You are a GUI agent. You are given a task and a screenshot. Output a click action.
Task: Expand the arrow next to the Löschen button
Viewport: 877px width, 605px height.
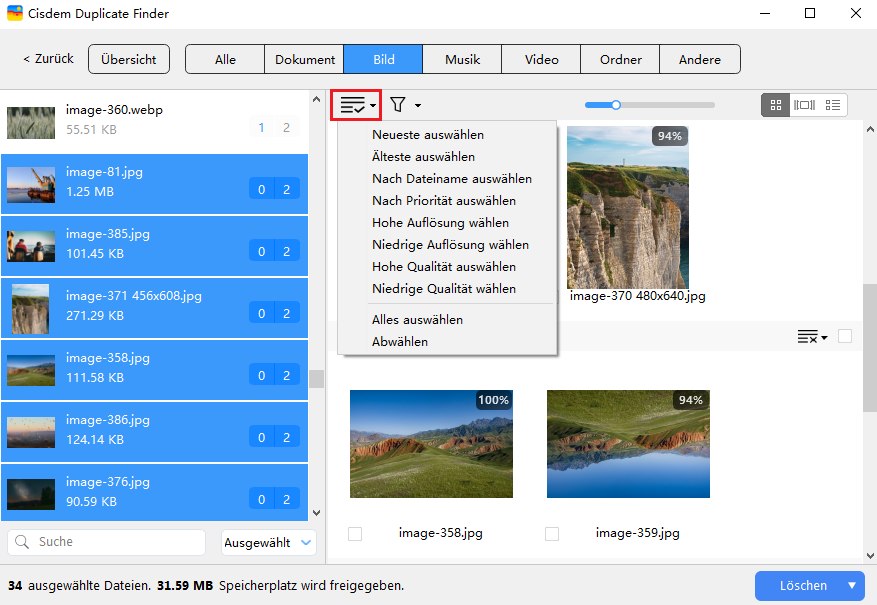851,586
